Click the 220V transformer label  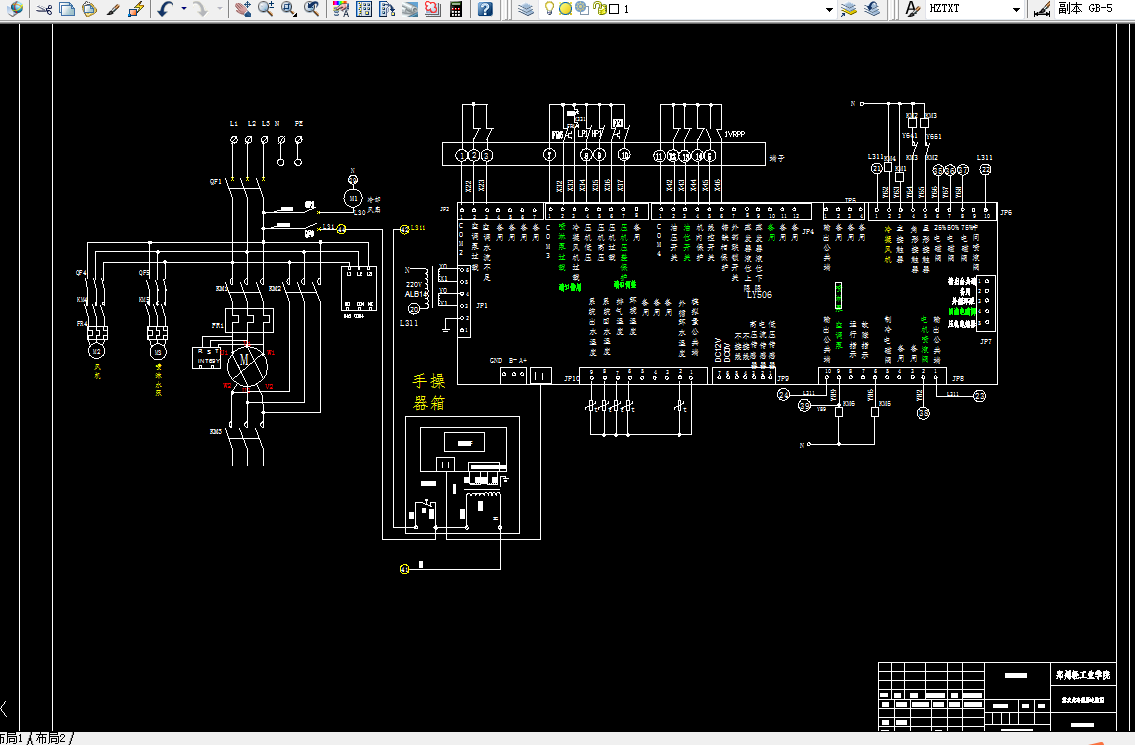point(415,285)
